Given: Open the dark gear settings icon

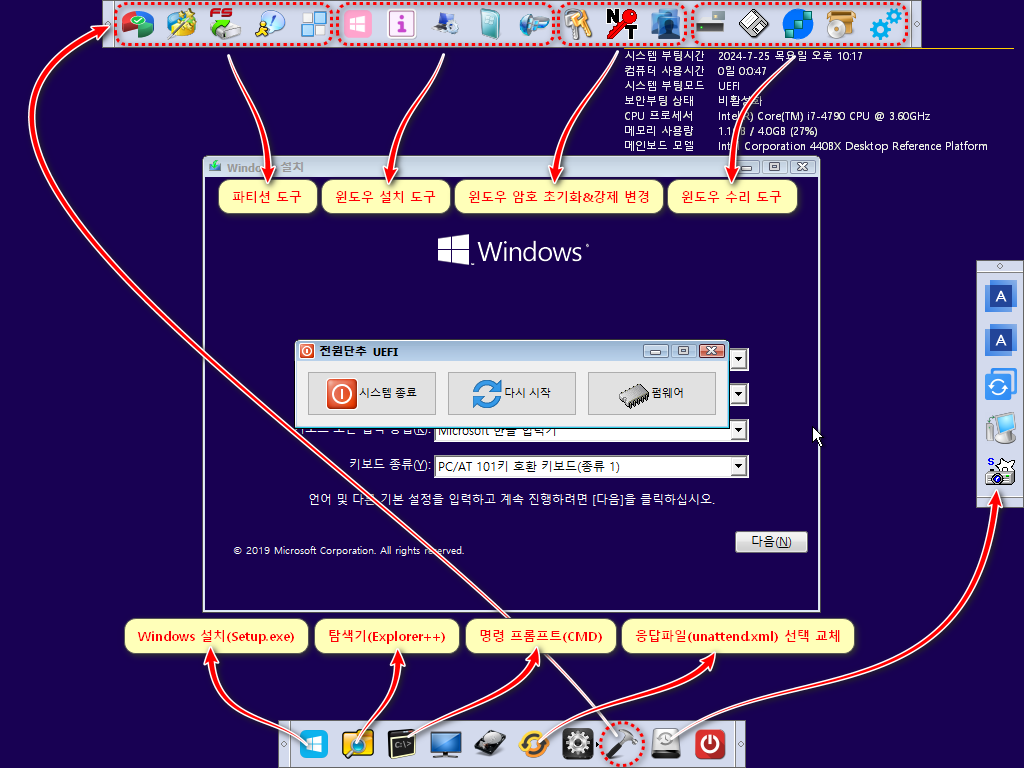Looking at the screenshot, I should (x=578, y=744).
